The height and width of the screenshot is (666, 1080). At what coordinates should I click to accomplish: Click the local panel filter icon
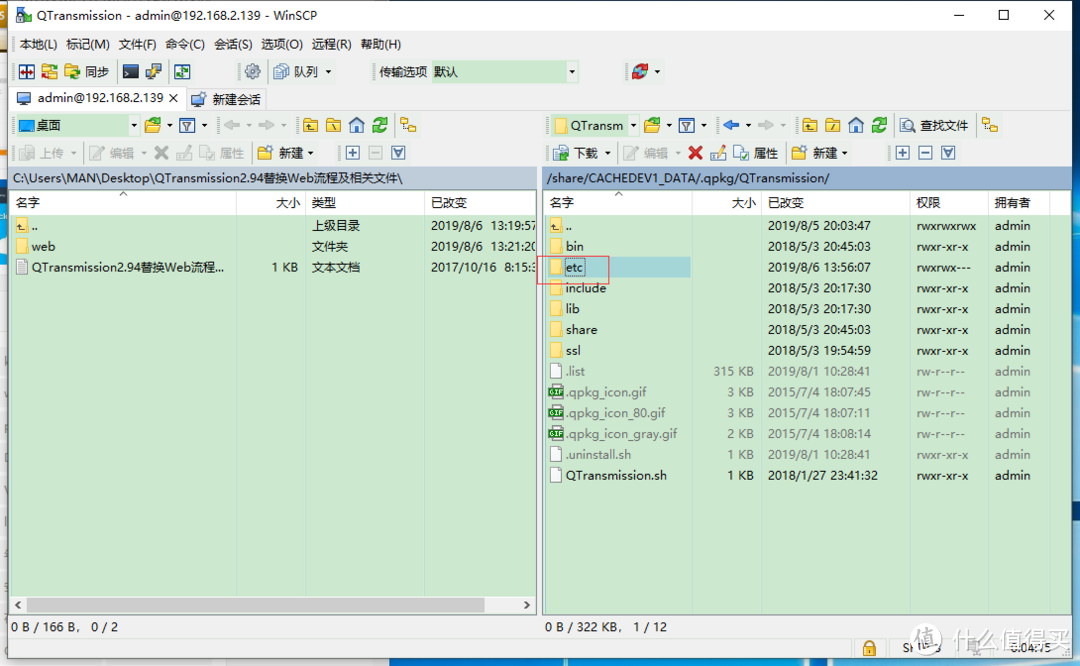187,125
